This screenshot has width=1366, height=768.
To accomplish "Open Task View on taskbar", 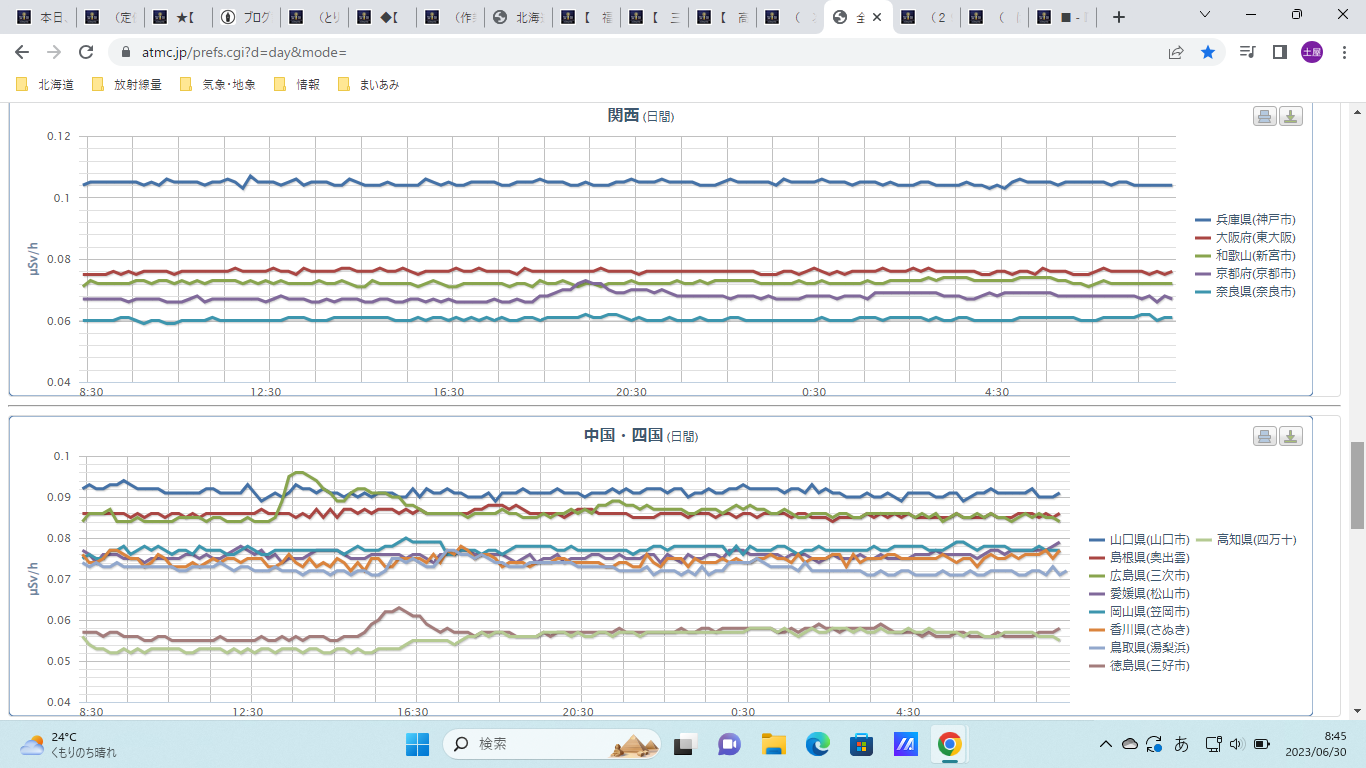I will point(685,744).
